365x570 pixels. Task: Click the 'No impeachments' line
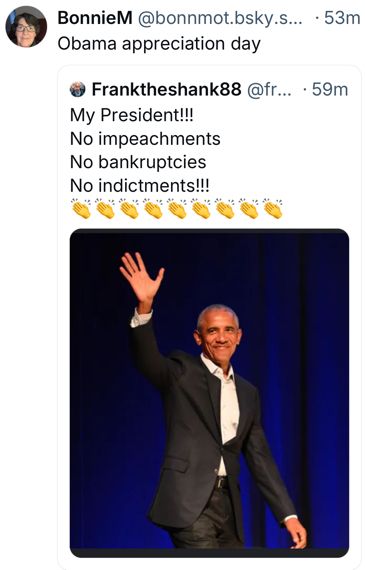pyautogui.click(x=145, y=139)
